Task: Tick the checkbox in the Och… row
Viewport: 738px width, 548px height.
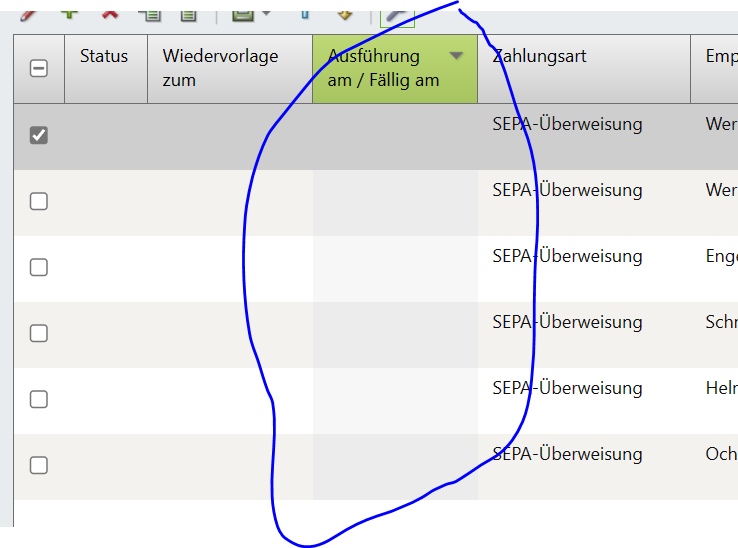Action: pos(39,465)
